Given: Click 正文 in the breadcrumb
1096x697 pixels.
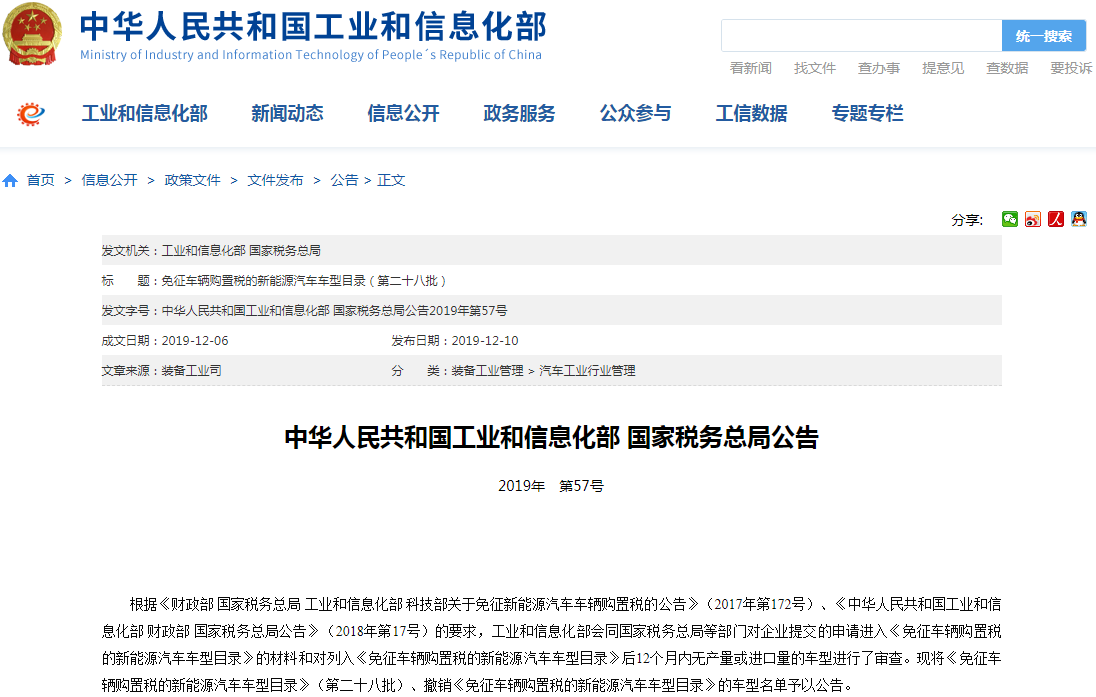Looking at the screenshot, I should pos(391,180).
